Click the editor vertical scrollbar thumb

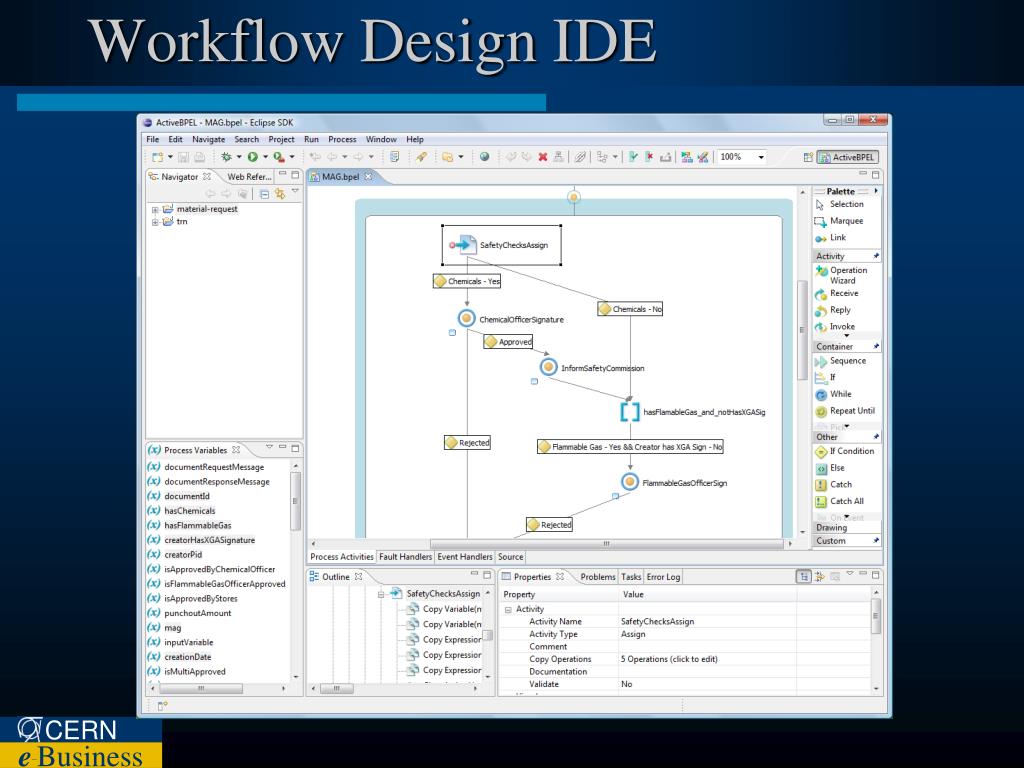[803, 330]
